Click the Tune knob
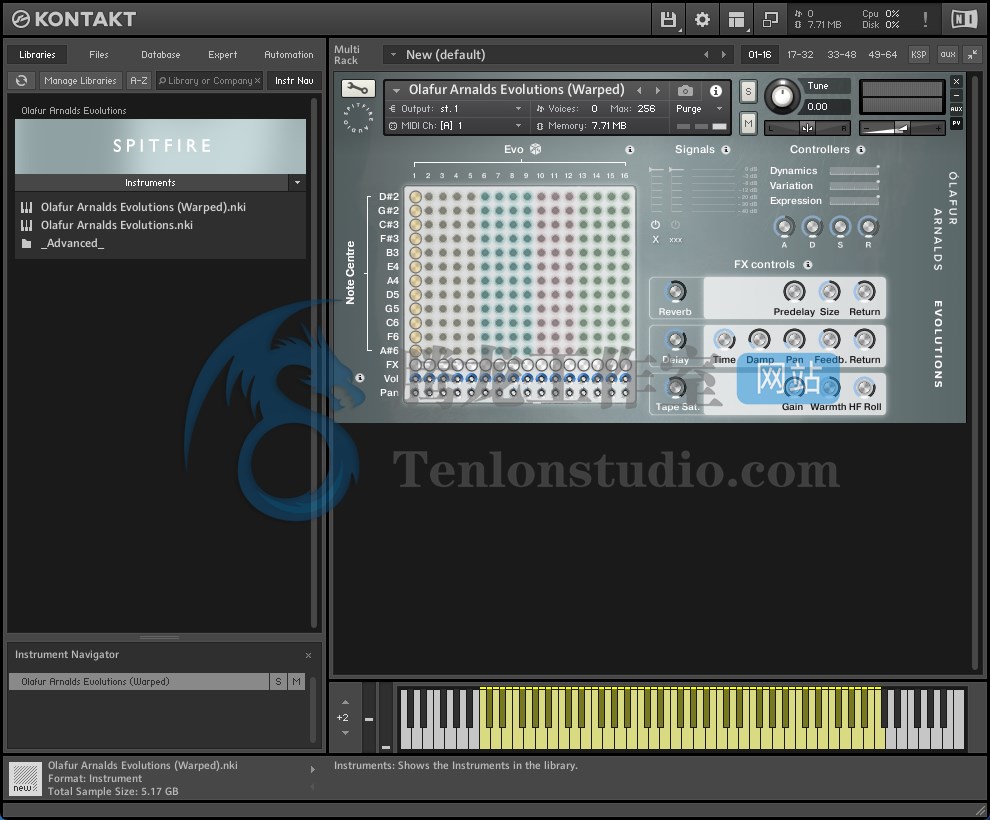This screenshot has width=990, height=820. tap(782, 97)
